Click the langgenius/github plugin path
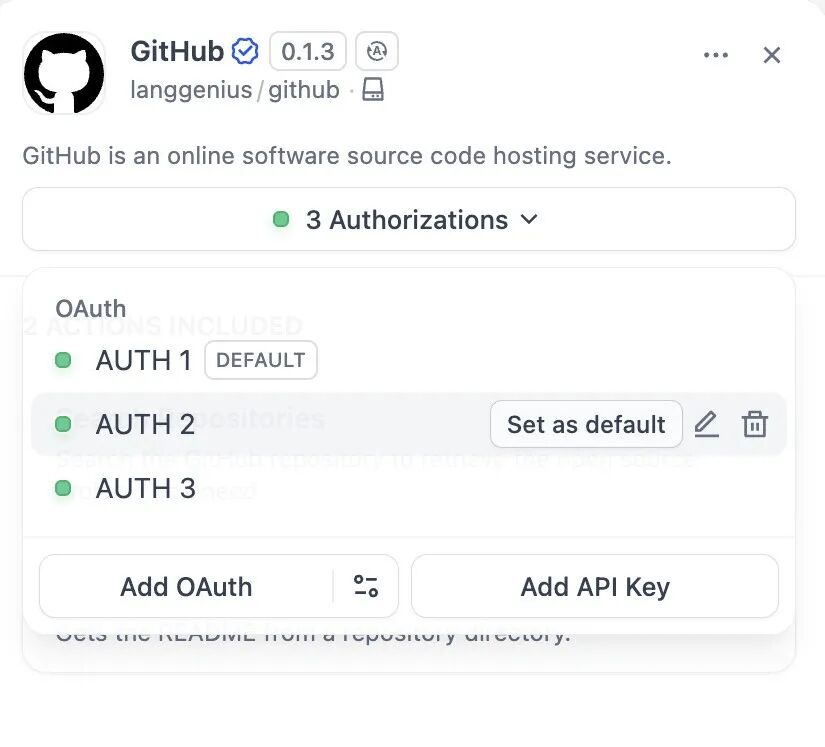 pos(235,90)
